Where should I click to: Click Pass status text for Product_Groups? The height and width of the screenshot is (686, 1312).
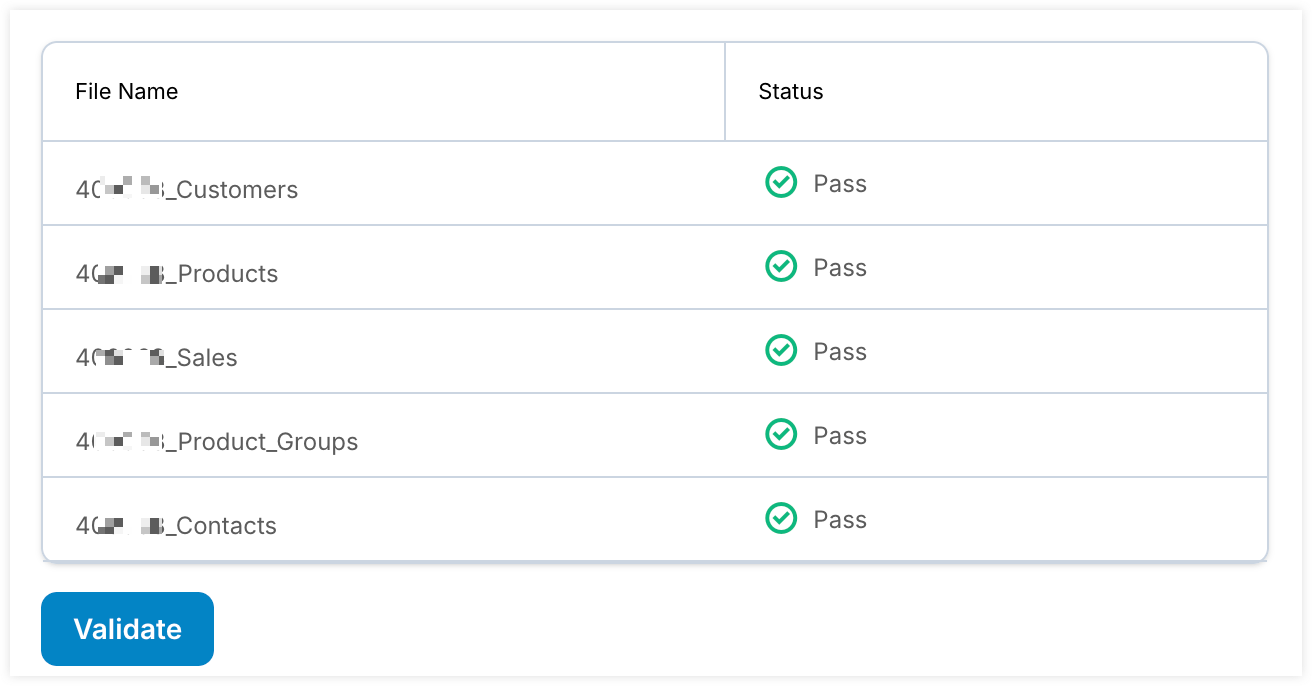click(840, 436)
